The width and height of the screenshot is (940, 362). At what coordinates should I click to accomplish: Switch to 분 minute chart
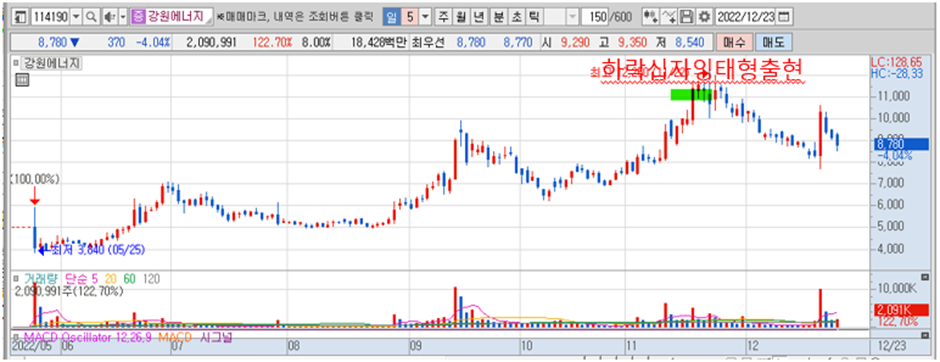(498, 17)
